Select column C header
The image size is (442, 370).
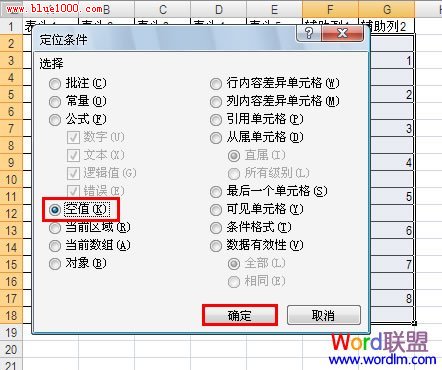coord(163,9)
